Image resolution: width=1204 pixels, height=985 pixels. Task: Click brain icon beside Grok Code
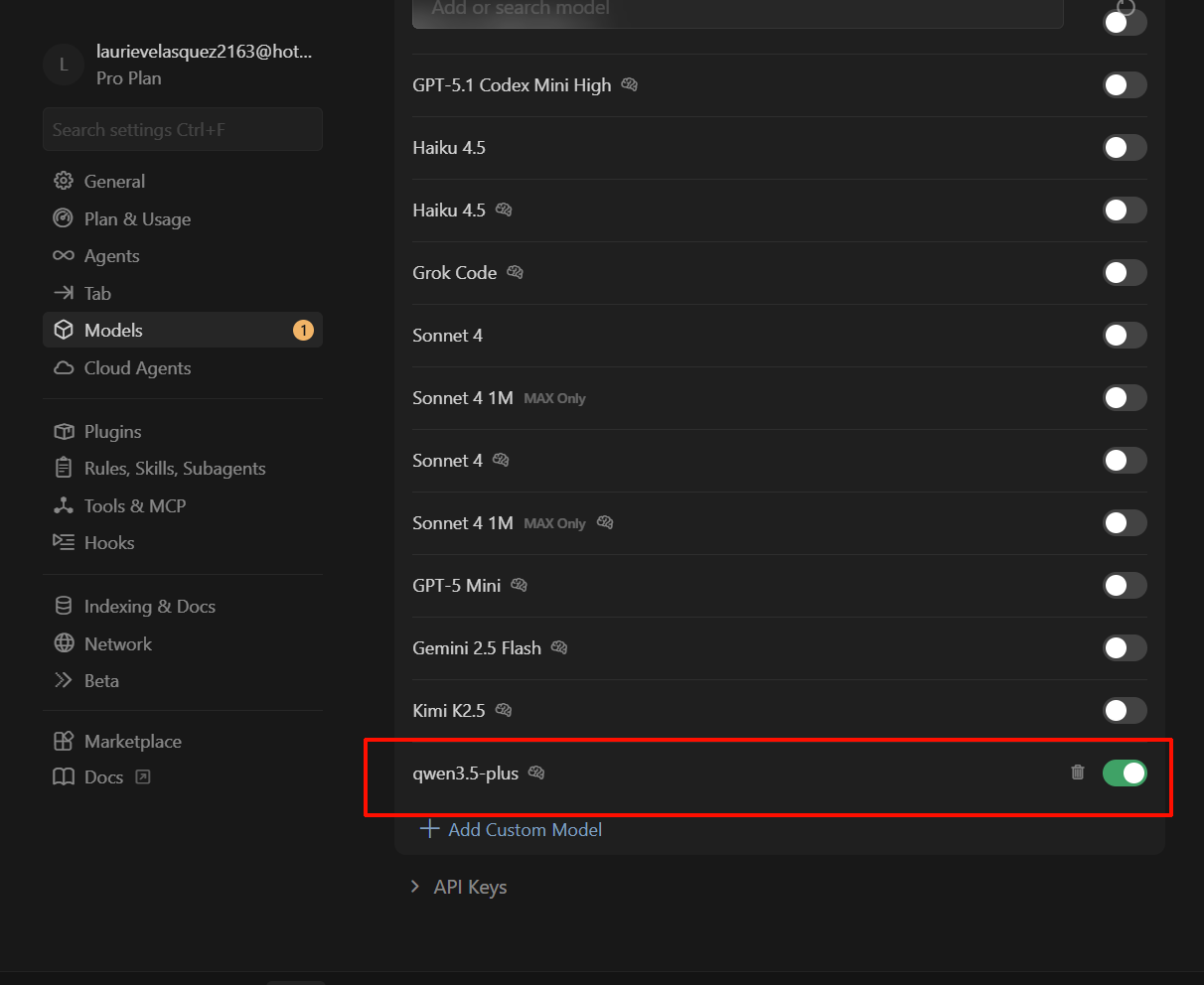(x=515, y=272)
